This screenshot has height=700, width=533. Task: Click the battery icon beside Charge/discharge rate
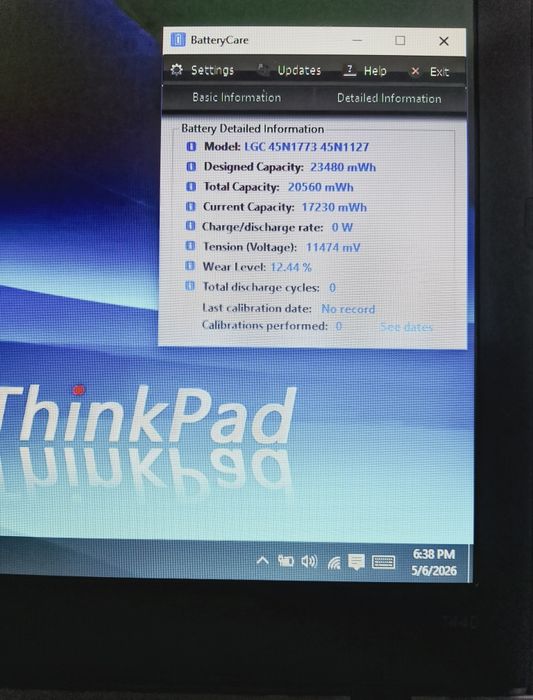tap(190, 226)
